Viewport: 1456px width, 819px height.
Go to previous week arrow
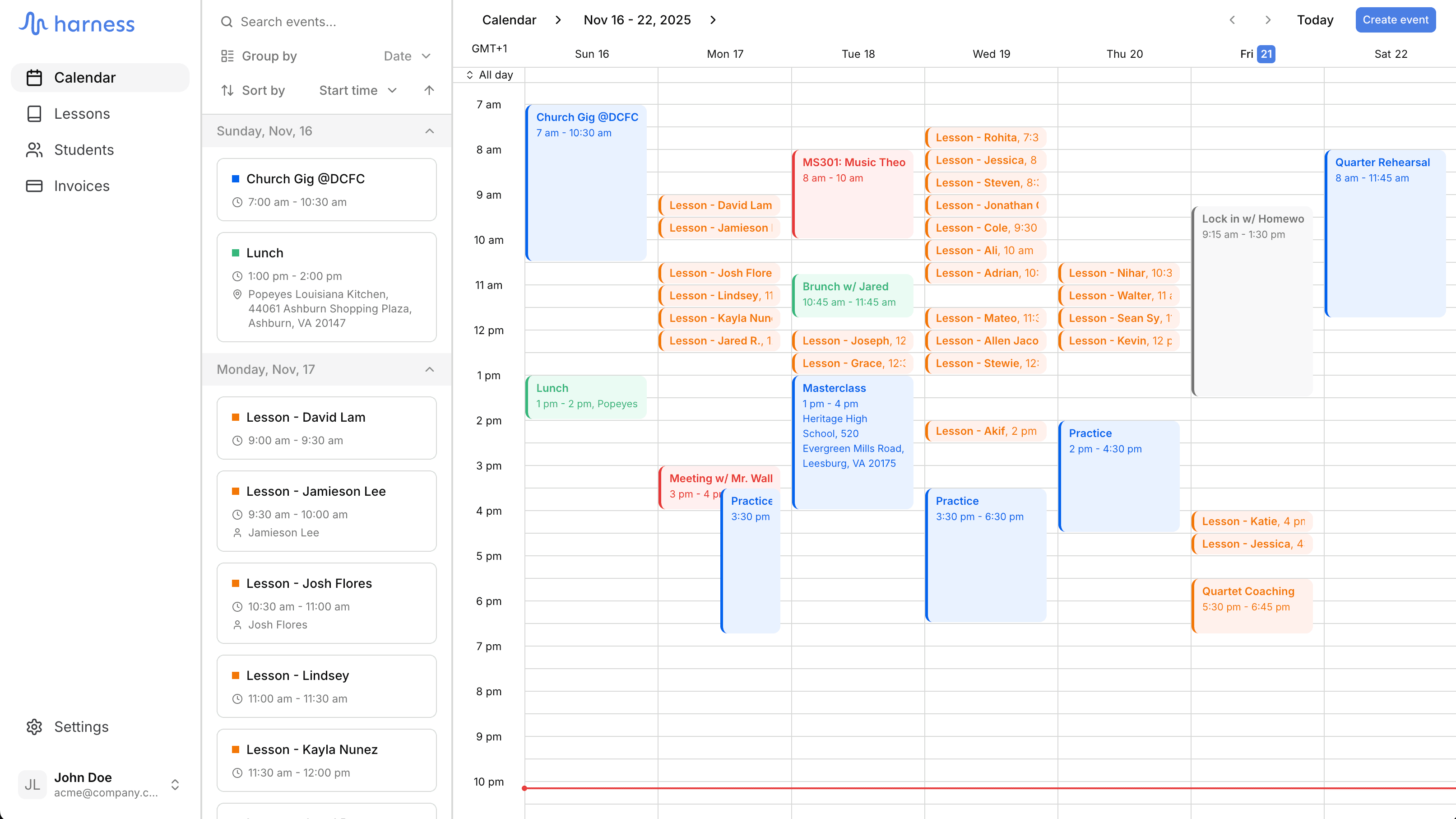(x=1232, y=20)
